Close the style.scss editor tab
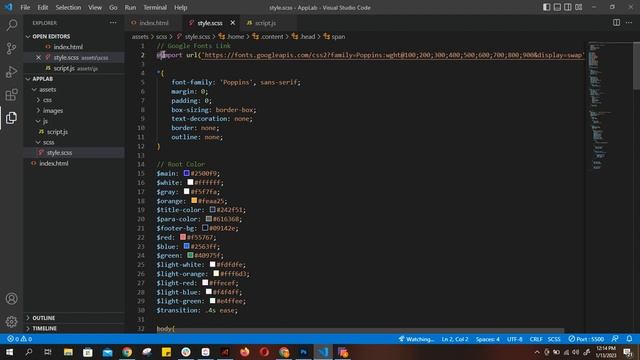Viewport: 640px width, 360px height. point(233,23)
